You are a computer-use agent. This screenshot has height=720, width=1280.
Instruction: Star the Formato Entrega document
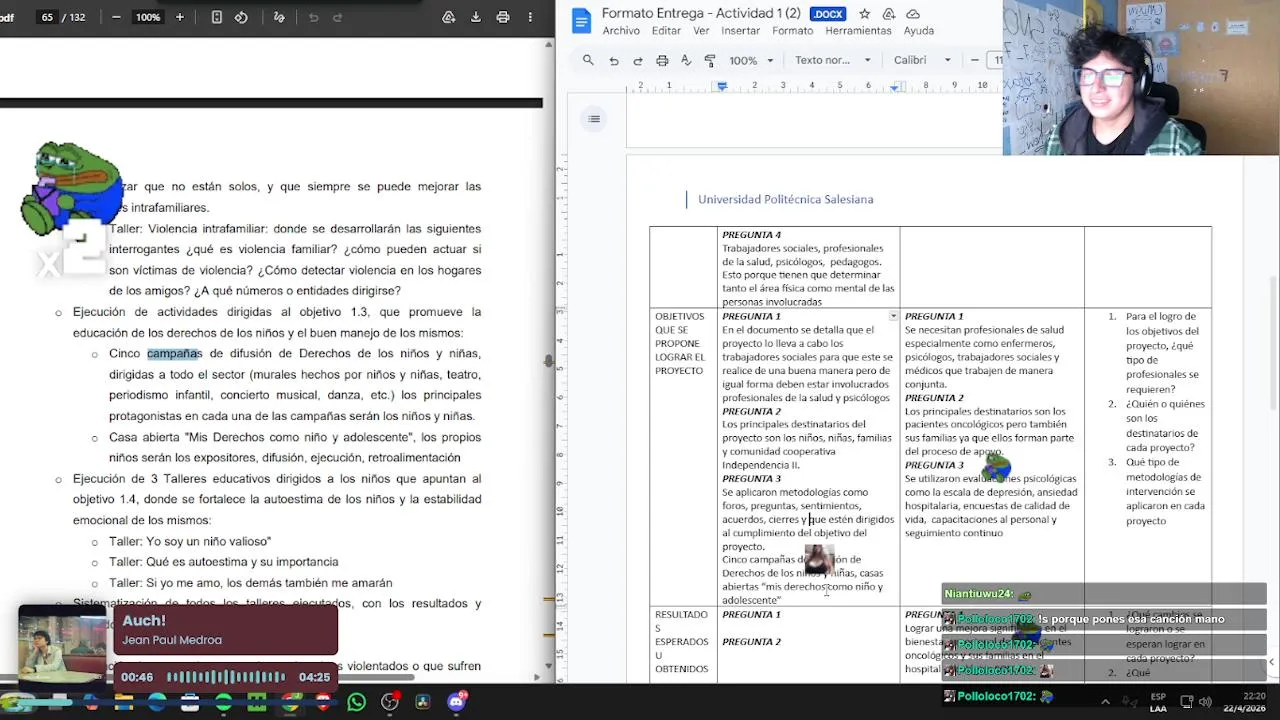pyautogui.click(x=864, y=14)
